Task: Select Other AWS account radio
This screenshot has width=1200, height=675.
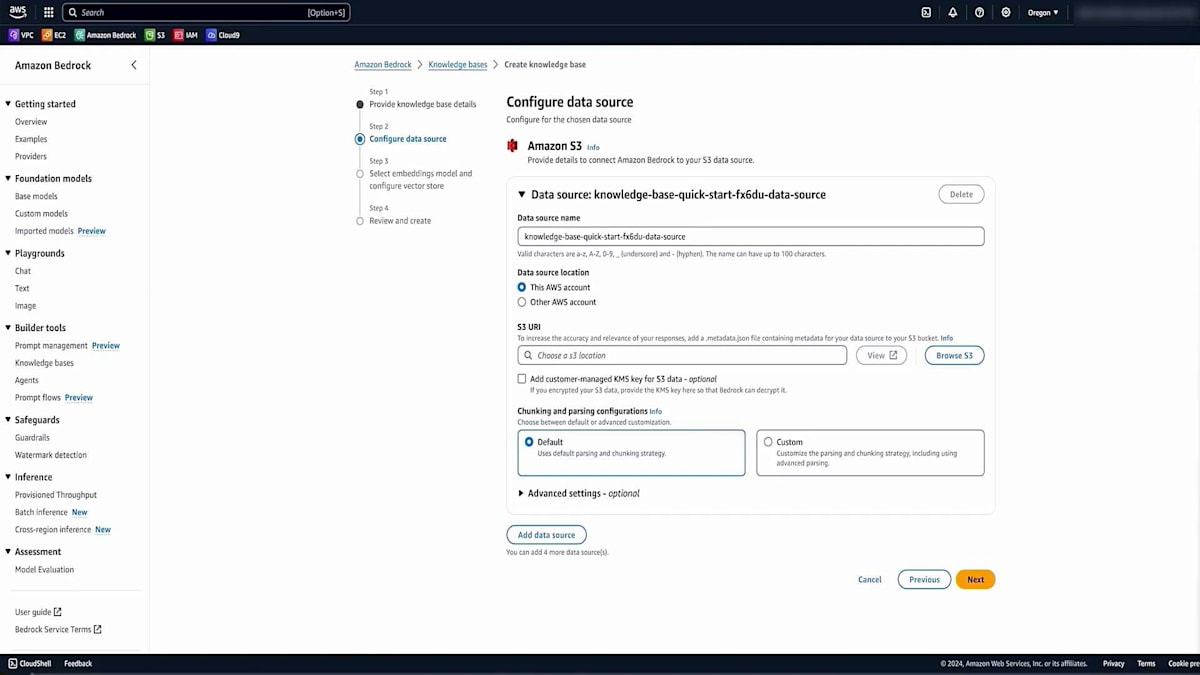Action: tap(522, 302)
